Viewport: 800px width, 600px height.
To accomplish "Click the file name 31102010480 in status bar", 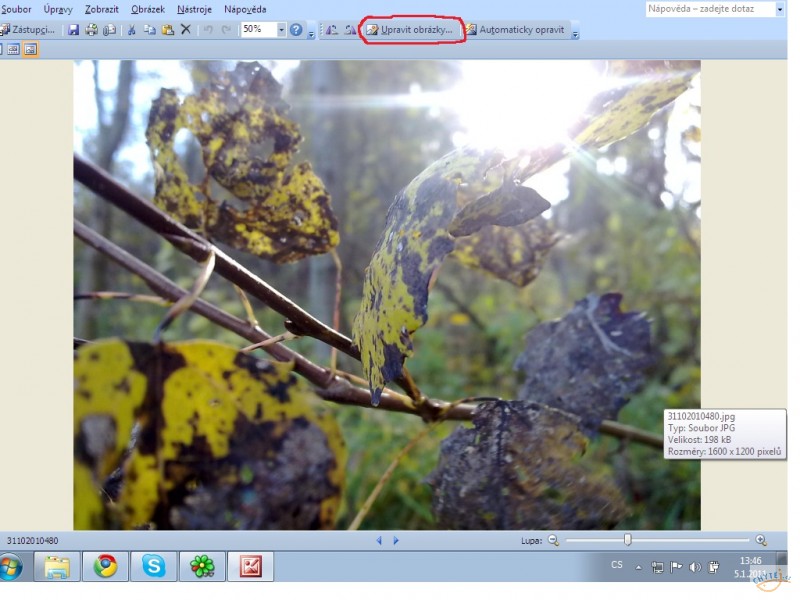I will [x=32, y=540].
